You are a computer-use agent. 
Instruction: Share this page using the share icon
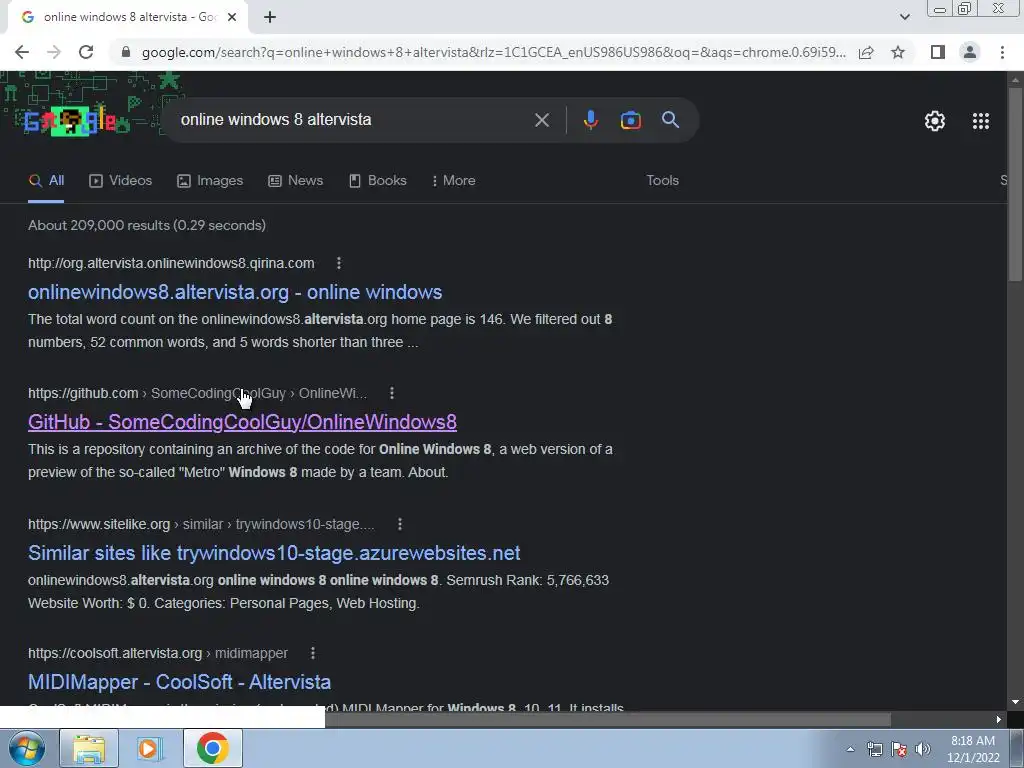(866, 52)
